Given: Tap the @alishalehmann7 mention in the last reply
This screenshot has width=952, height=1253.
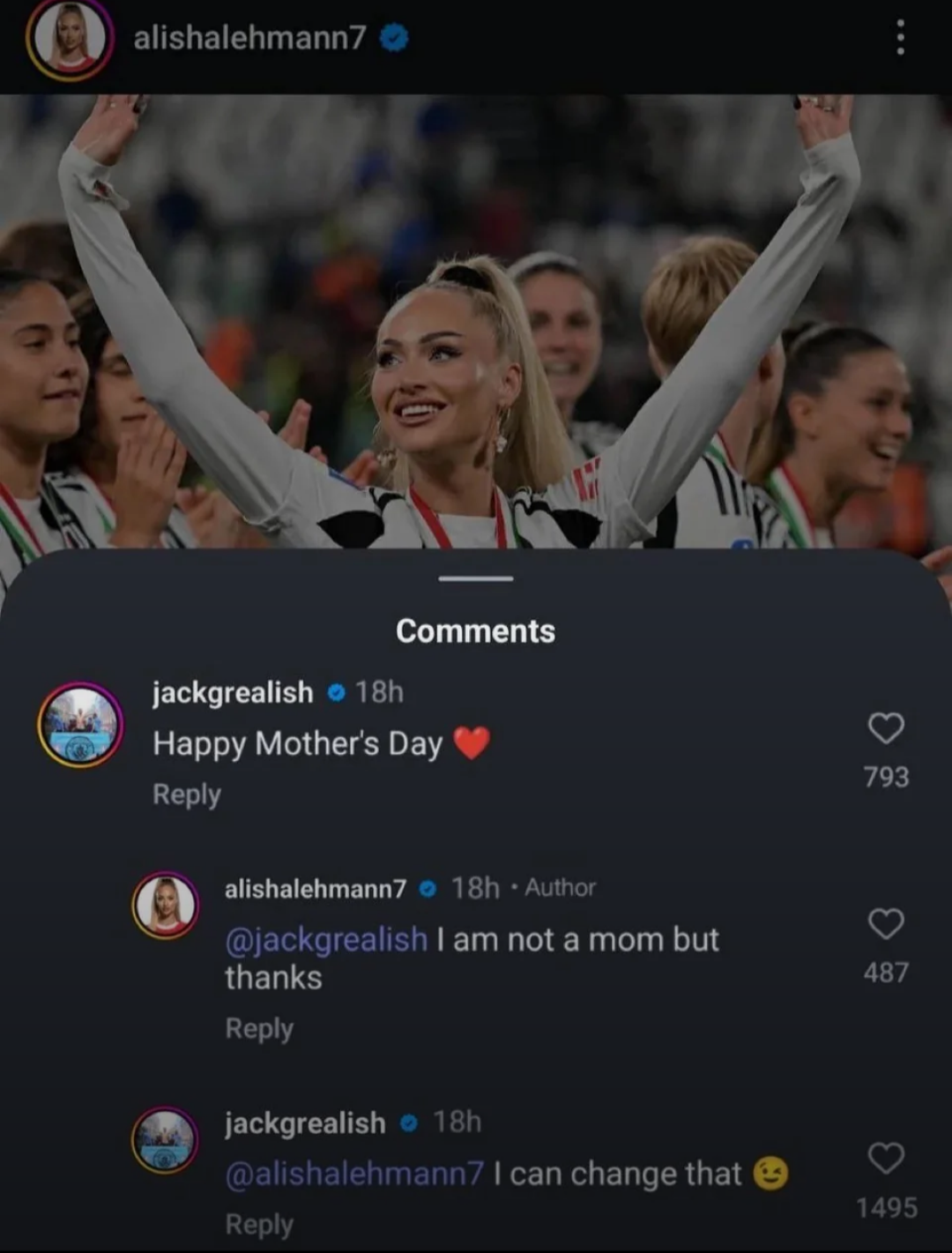Looking at the screenshot, I should pos(354,1175).
